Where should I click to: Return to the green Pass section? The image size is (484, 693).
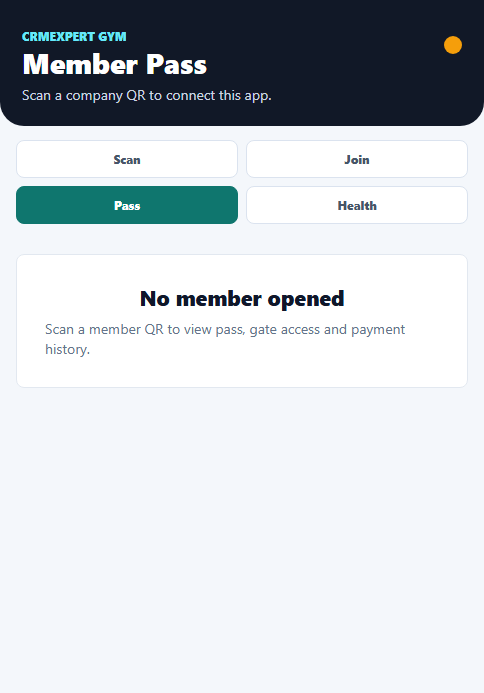click(x=127, y=205)
